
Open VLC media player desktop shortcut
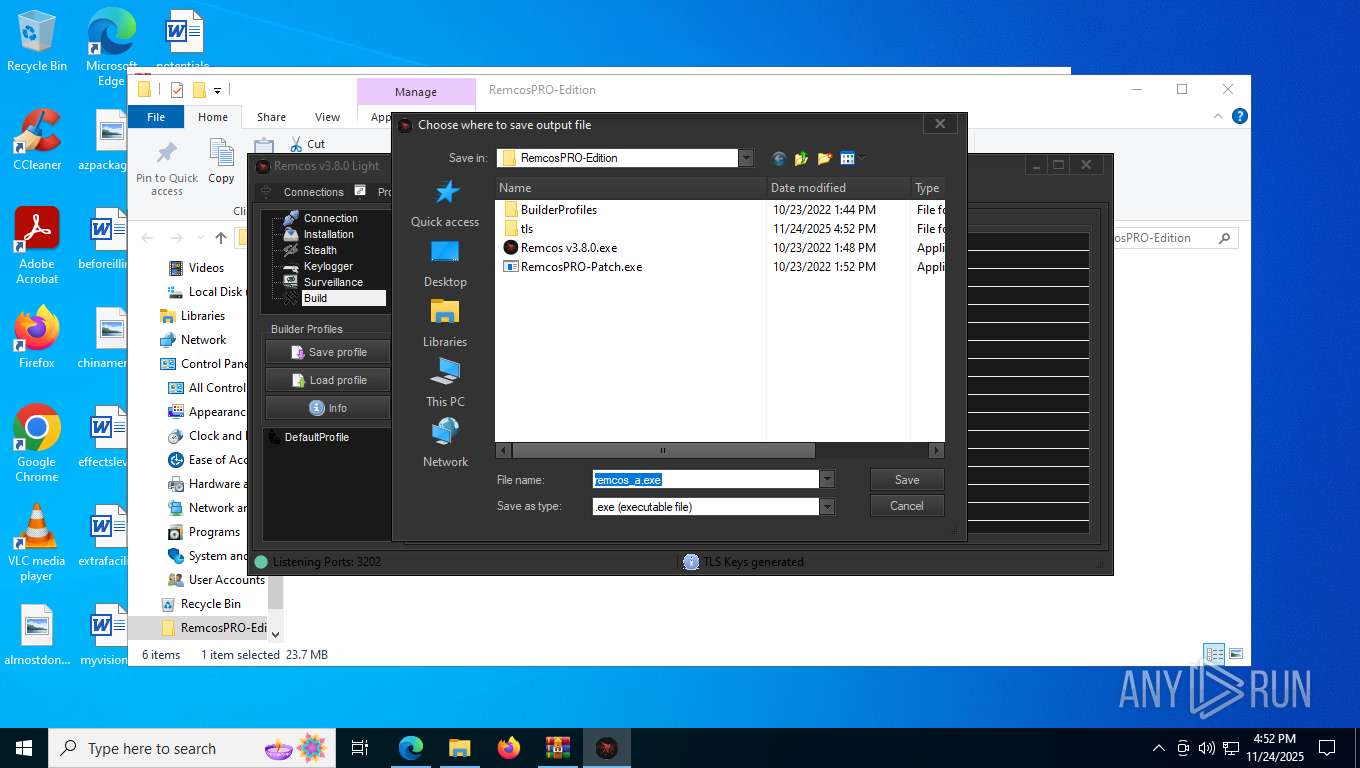37,542
